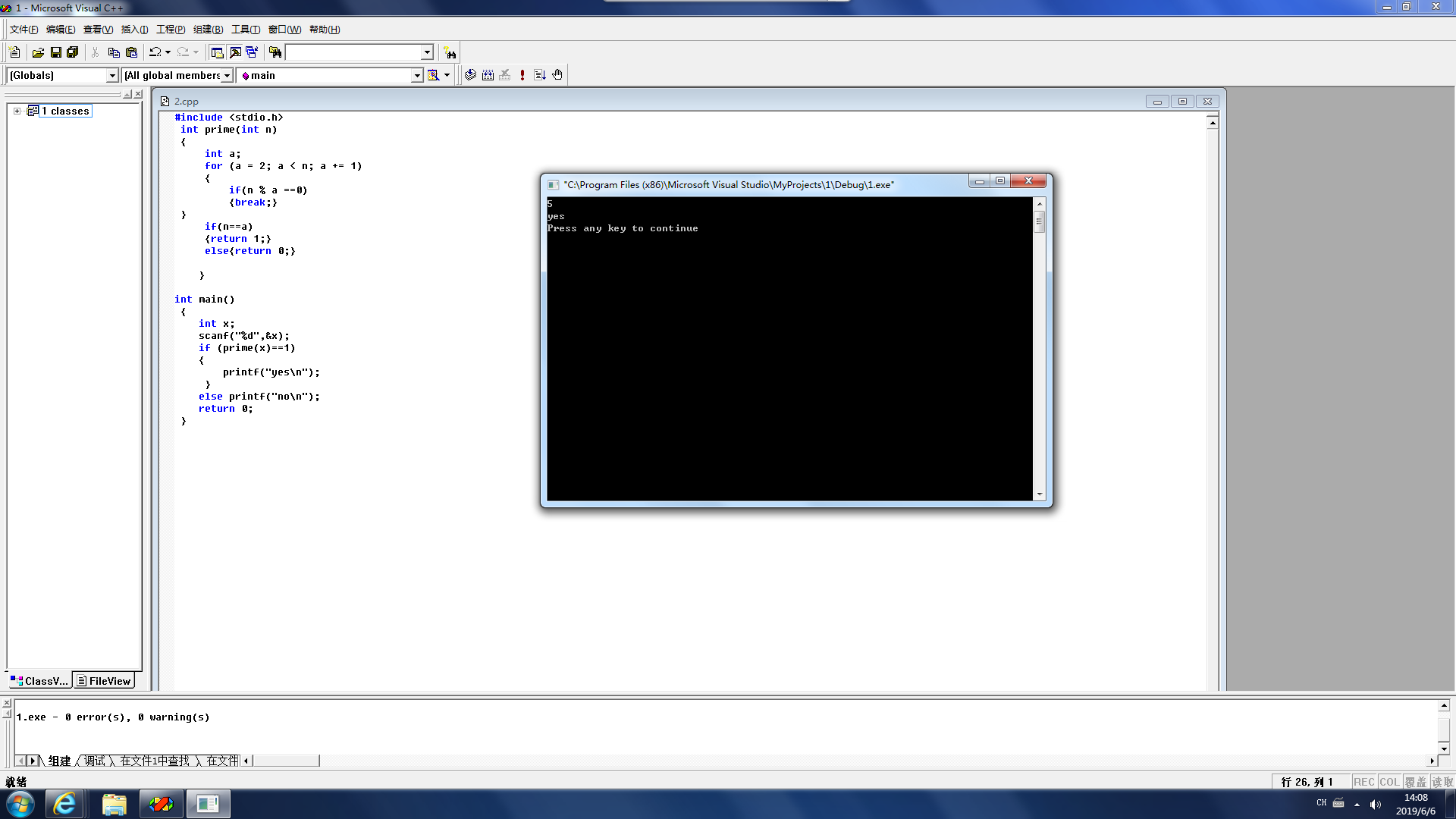Open the 组建(B) Build menu

point(208,30)
